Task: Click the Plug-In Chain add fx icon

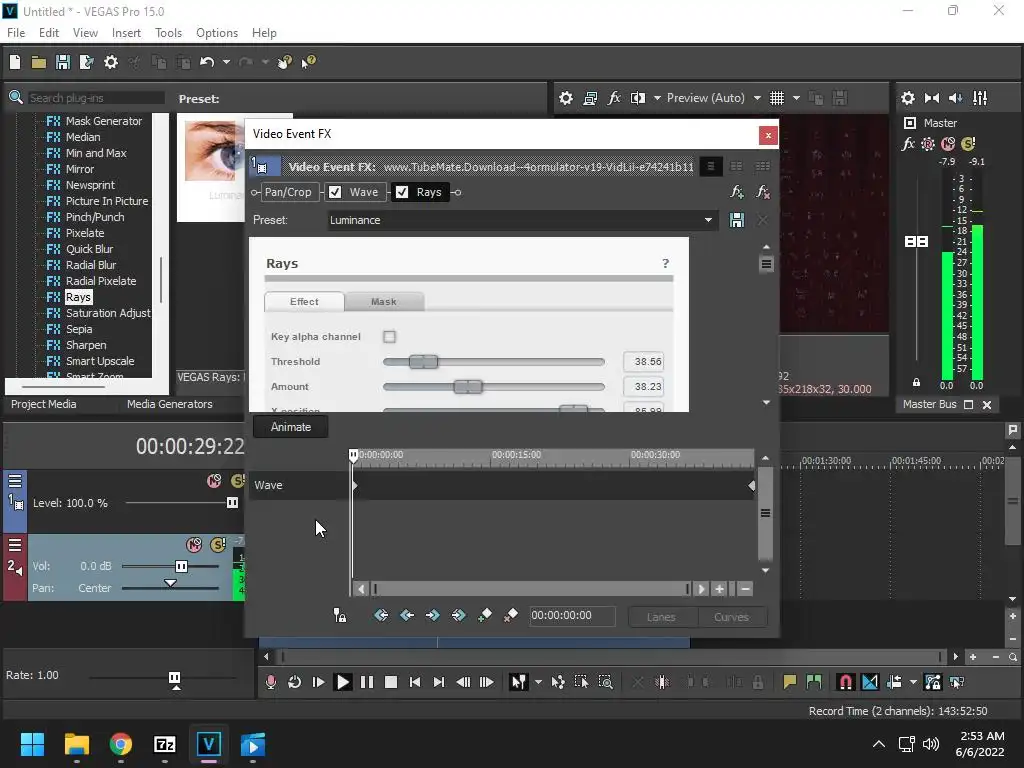Action: (737, 192)
